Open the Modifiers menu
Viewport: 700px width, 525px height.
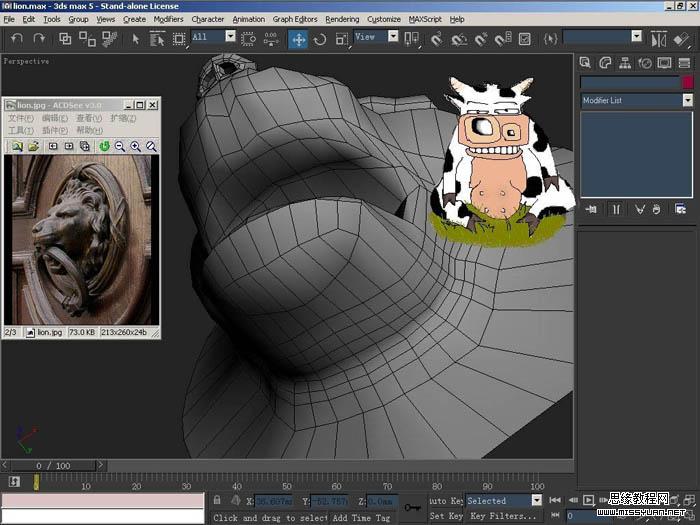(168, 19)
